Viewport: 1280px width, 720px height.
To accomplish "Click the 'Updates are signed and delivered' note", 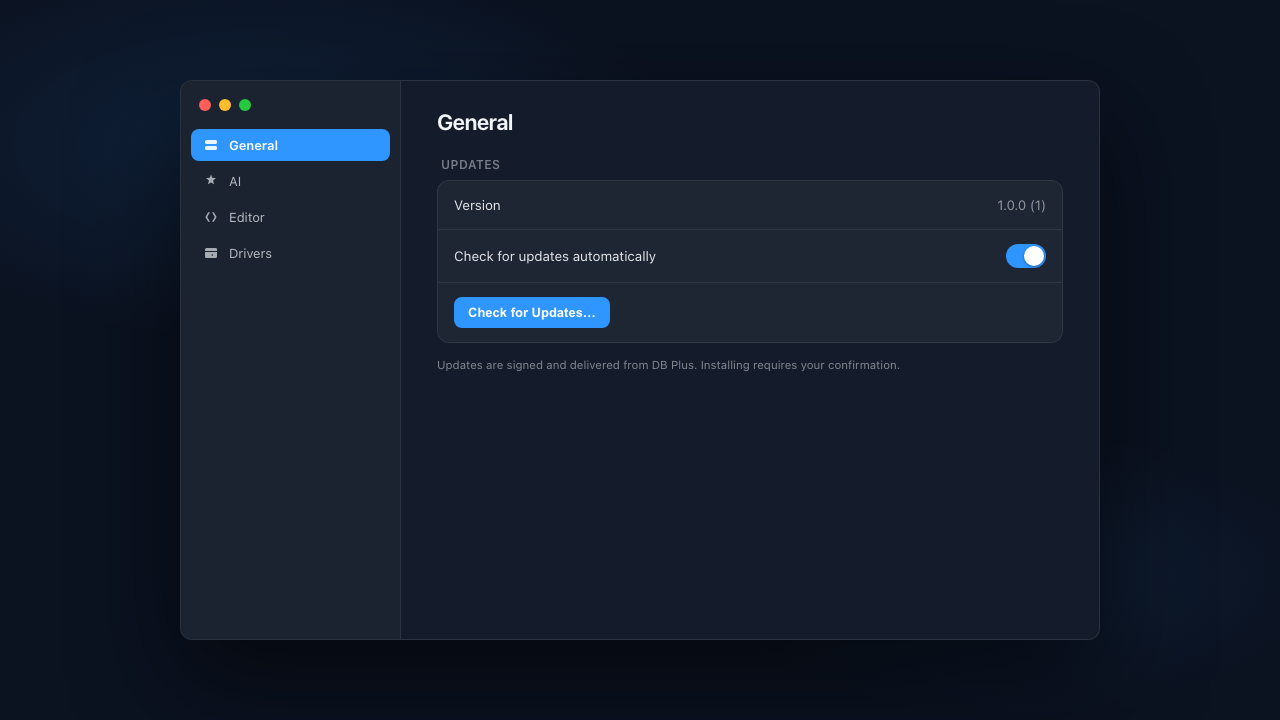I will pos(668,365).
